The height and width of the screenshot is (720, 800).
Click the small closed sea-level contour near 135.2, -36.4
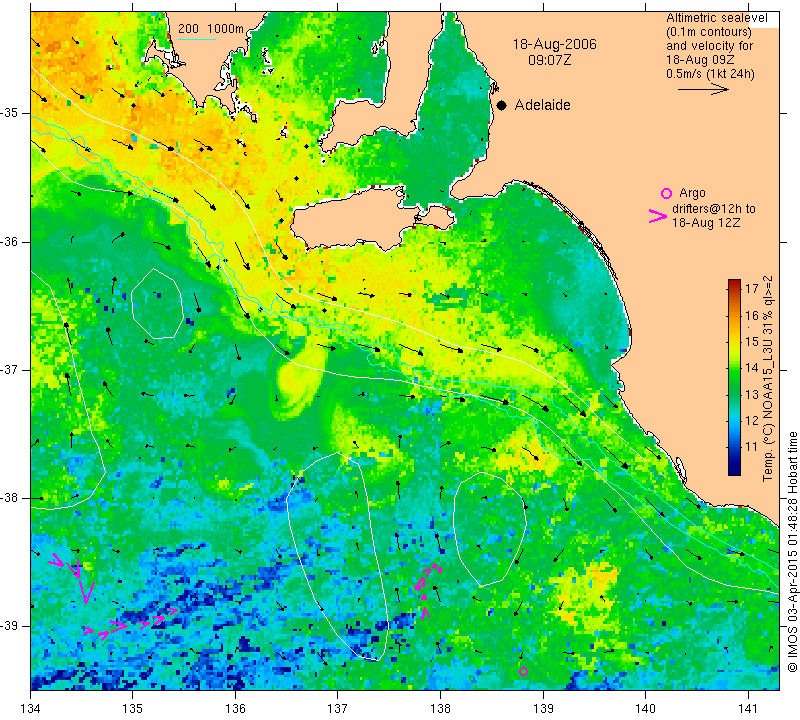[157, 304]
